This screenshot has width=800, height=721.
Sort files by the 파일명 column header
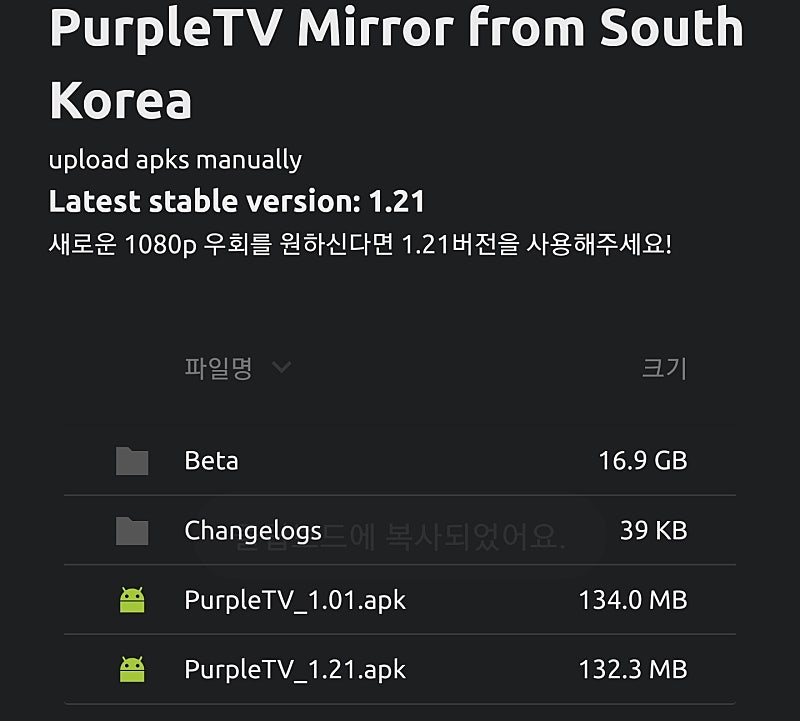(218, 368)
